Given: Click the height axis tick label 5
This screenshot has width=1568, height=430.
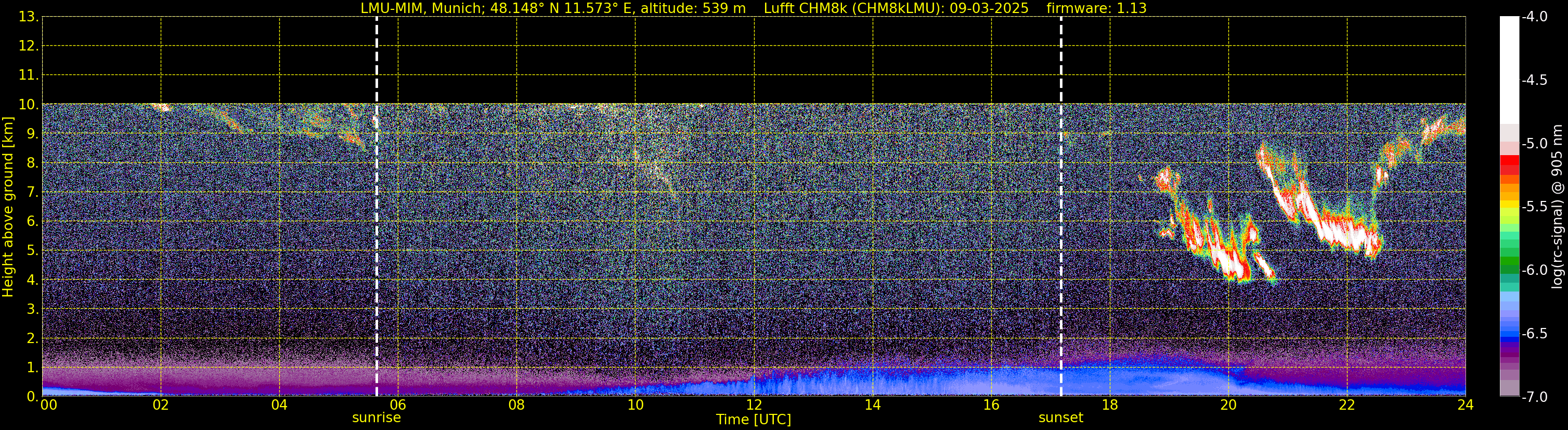Looking at the screenshot, I should click(x=32, y=251).
